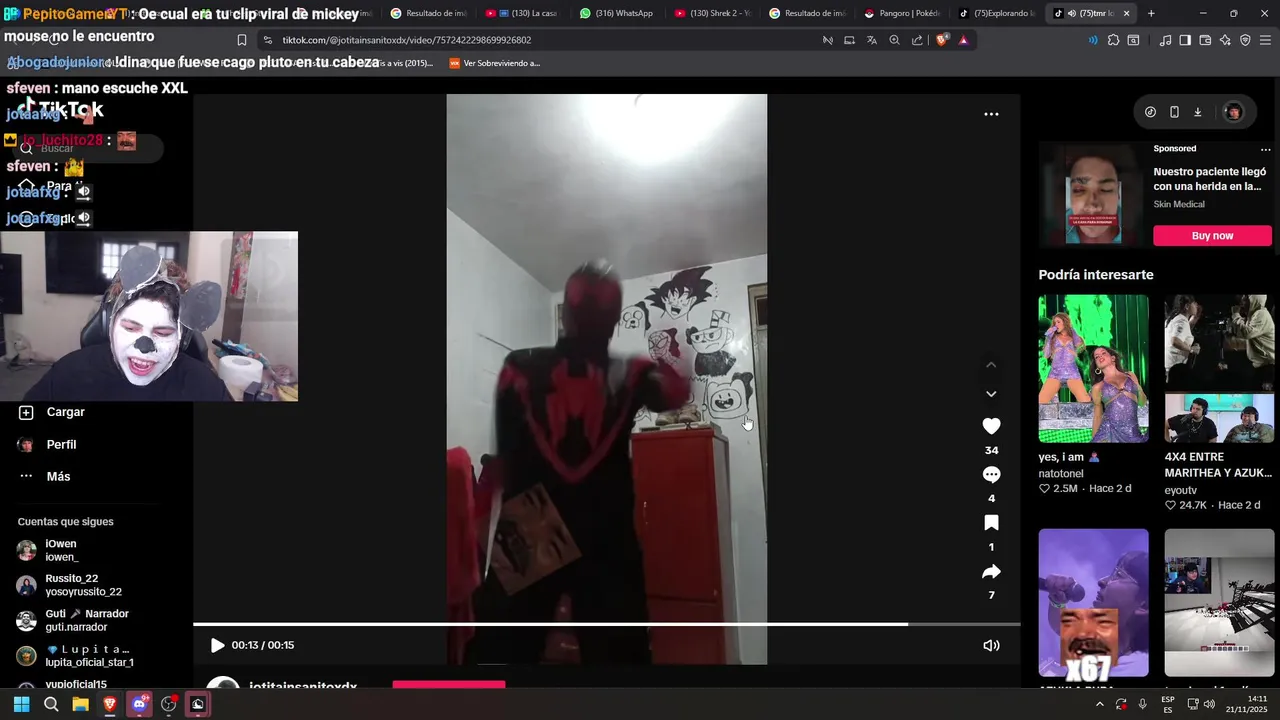
Task: Switch to the WhatsApp tab
Action: pos(619,13)
